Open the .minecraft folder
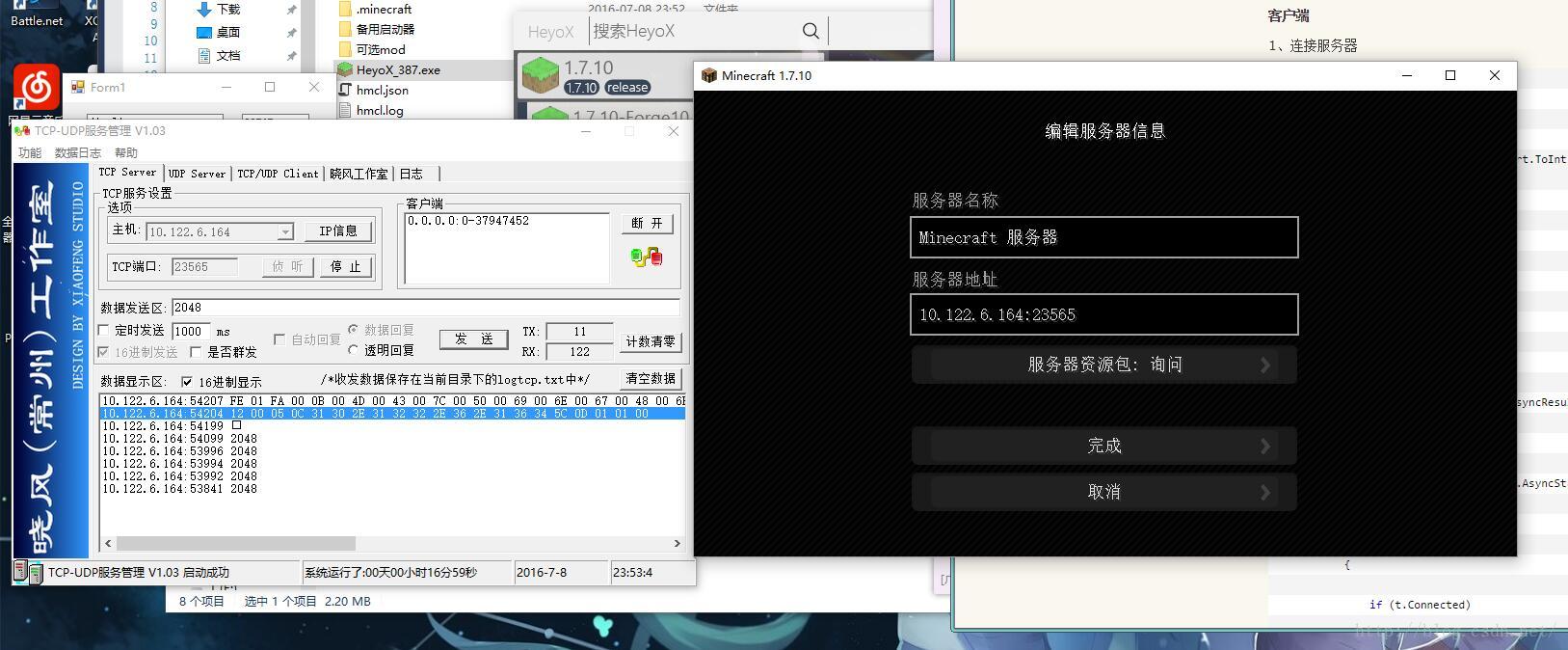 [376, 9]
